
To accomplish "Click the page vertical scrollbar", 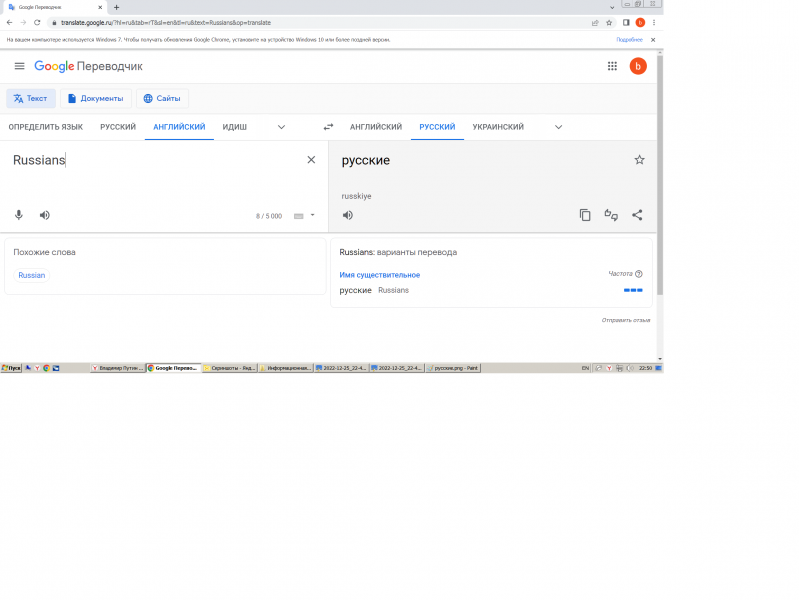I will (x=660, y=175).
